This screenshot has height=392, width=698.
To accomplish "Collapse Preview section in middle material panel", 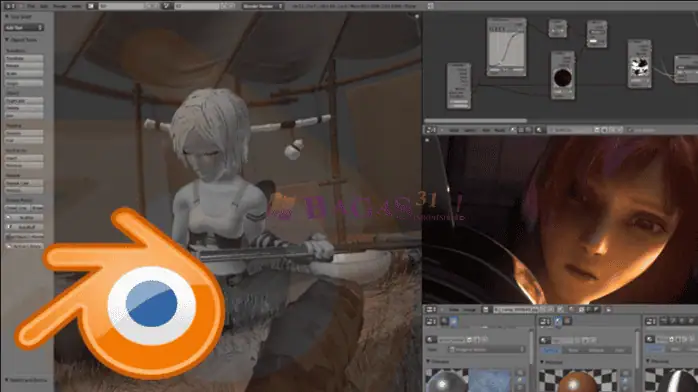I will pyautogui.click(x=542, y=362).
